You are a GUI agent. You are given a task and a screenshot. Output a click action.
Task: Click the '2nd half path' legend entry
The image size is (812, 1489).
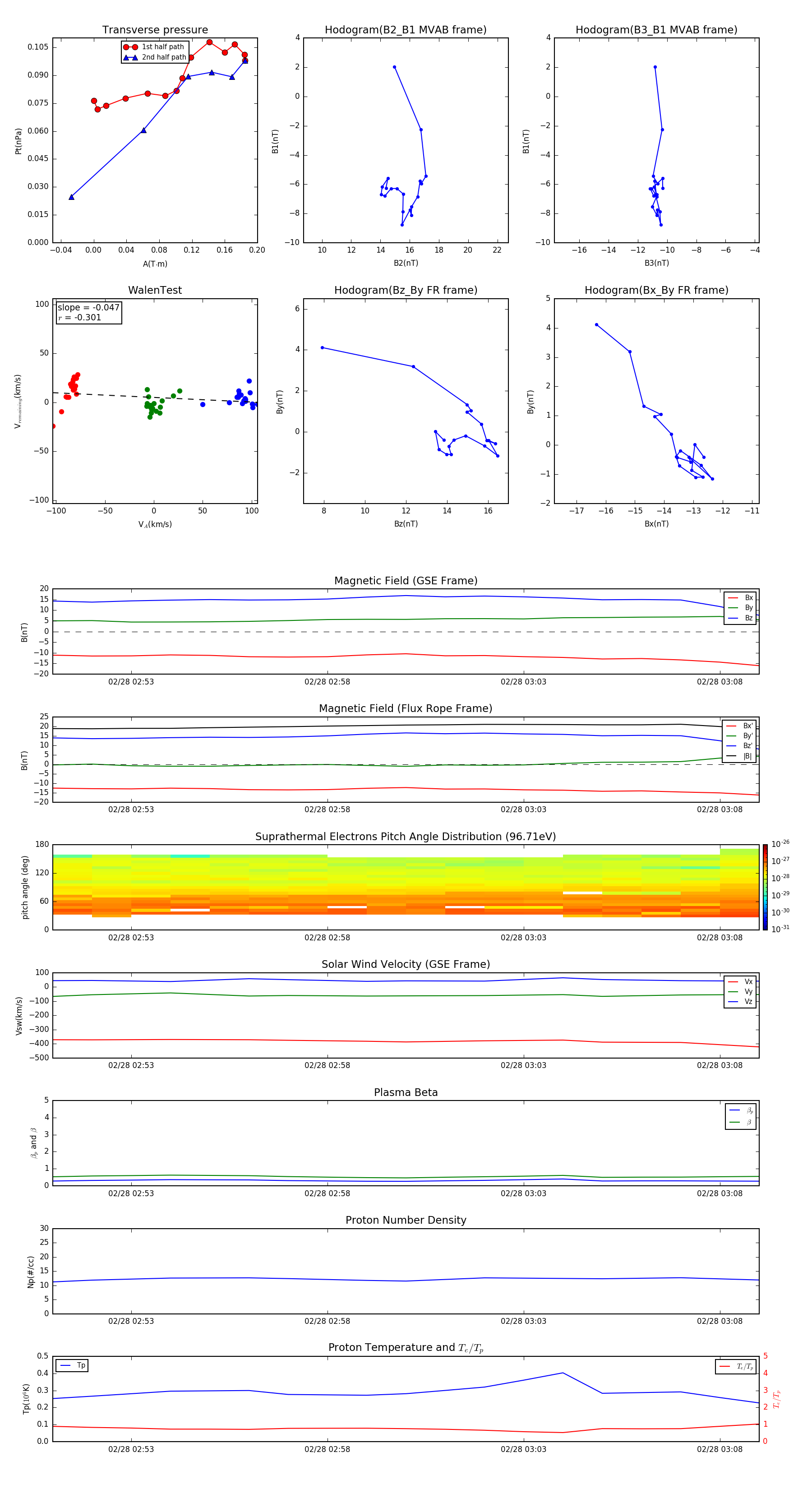click(155, 57)
